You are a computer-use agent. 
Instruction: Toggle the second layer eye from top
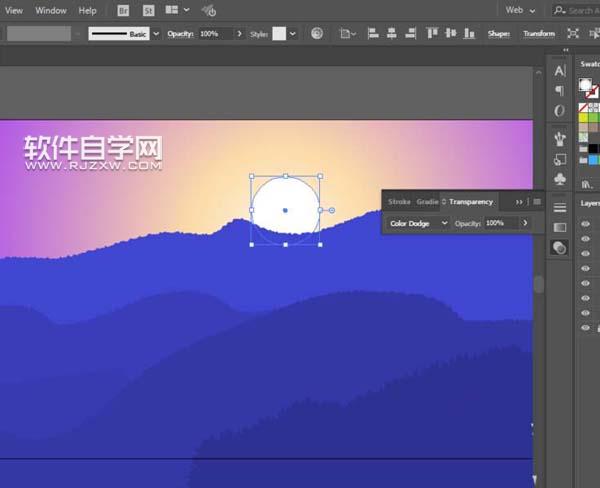(585, 239)
